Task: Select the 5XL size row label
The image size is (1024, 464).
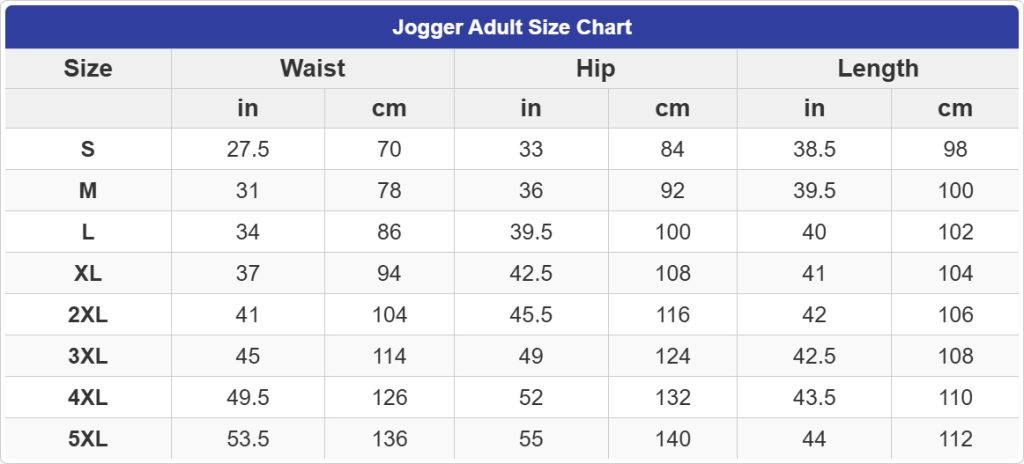Action: (x=88, y=438)
